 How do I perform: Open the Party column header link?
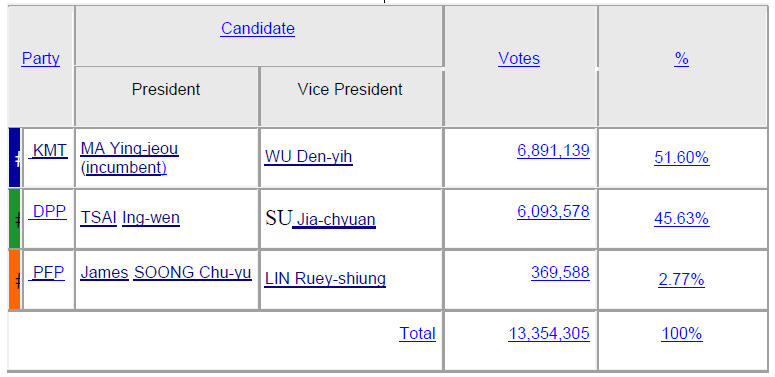pos(41,59)
